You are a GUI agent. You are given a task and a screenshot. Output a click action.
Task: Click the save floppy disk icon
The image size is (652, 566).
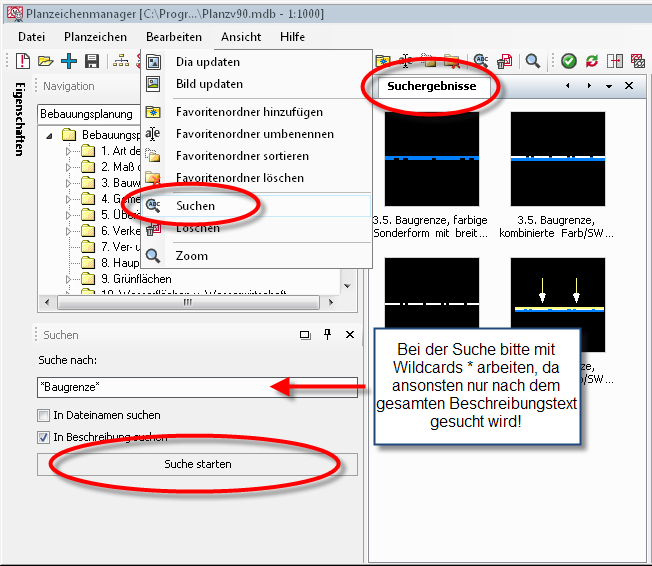91,61
